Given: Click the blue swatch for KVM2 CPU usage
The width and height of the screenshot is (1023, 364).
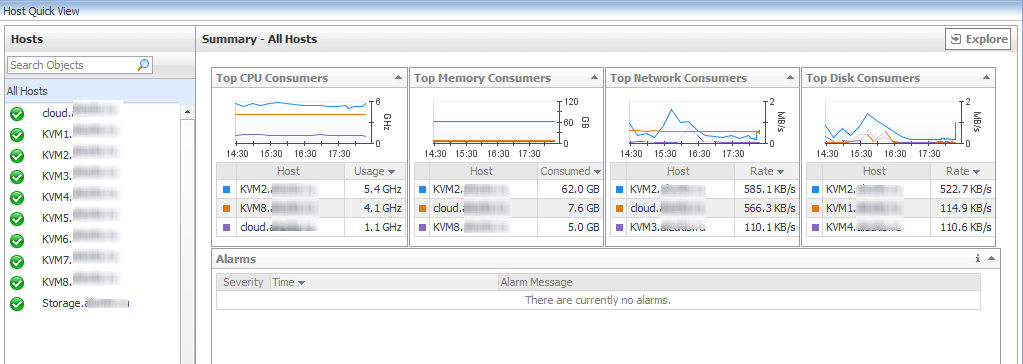Looking at the screenshot, I should coord(226,190).
